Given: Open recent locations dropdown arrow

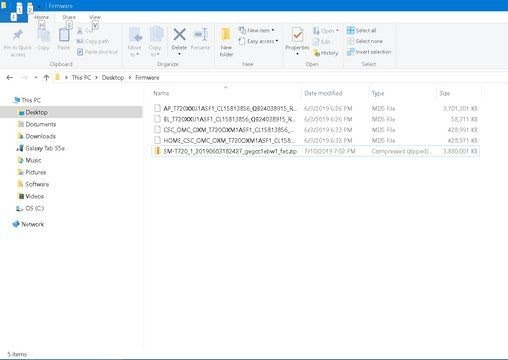Looking at the screenshot, I should tap(36, 77).
